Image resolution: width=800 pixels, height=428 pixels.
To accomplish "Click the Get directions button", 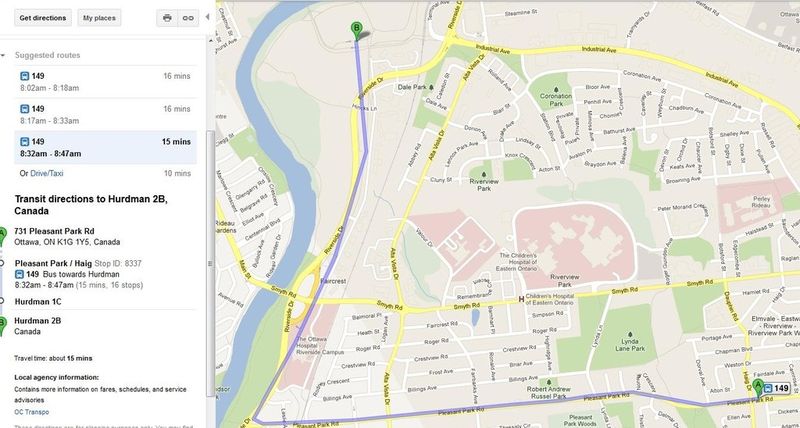I will [x=43, y=18].
